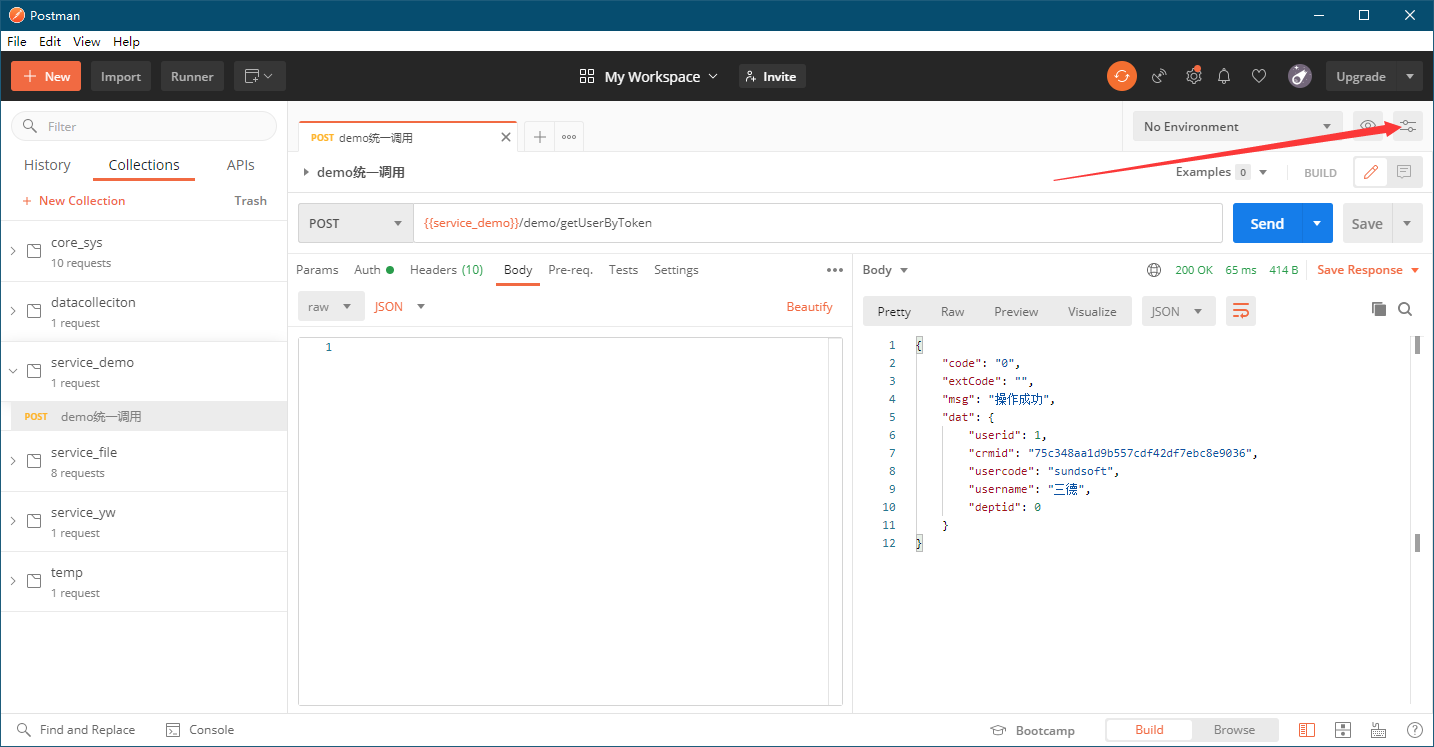Expand the core_sys collection

(x=13, y=251)
